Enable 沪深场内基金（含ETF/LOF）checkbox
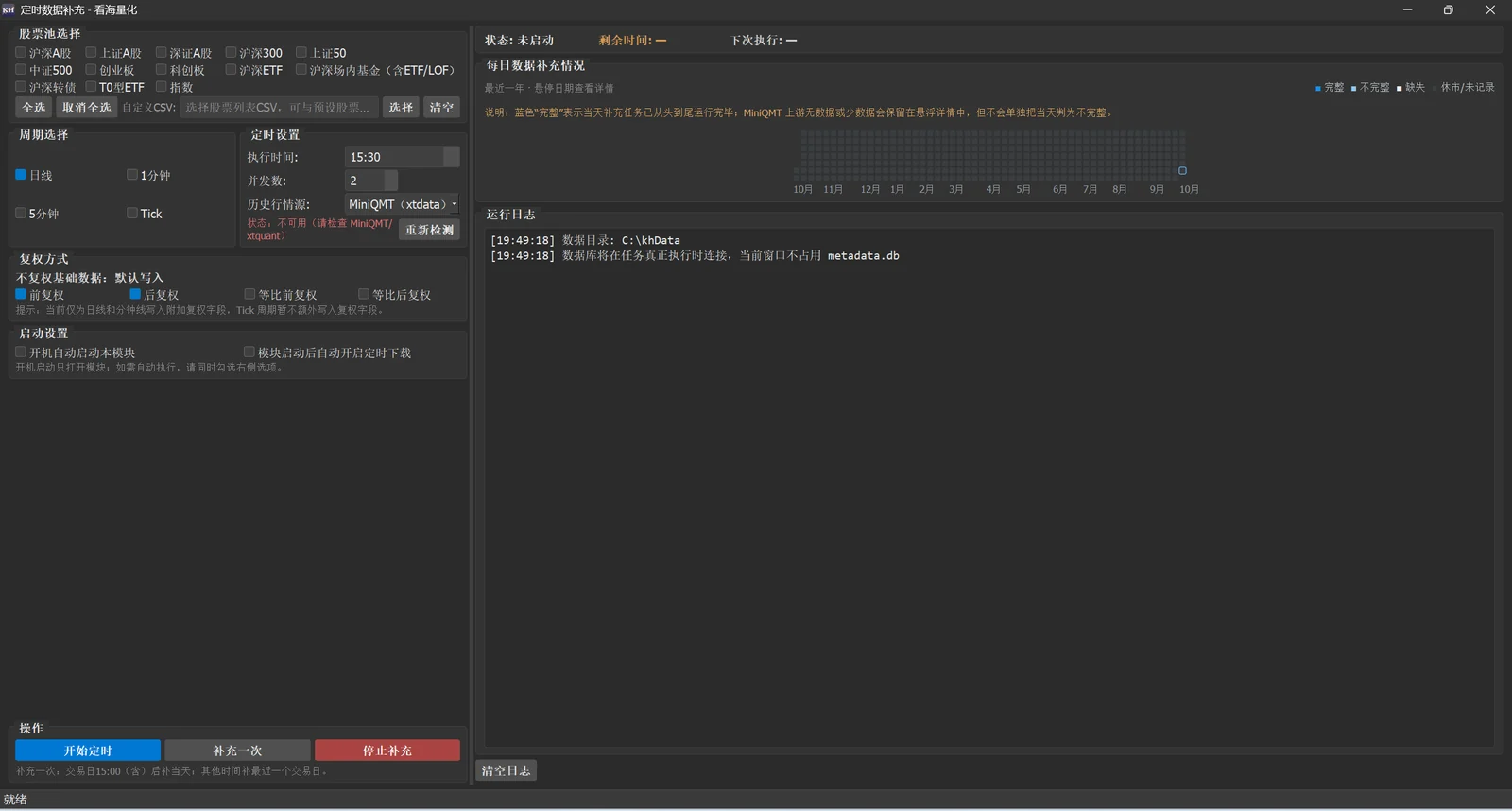 [x=301, y=70]
